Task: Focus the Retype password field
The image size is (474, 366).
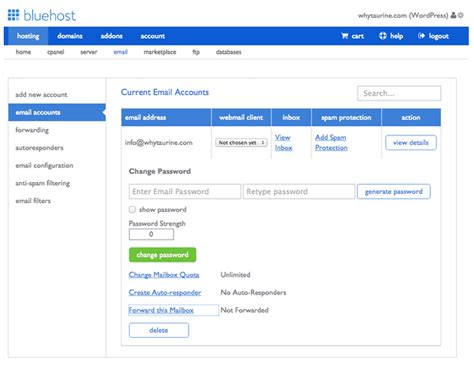Action: [299, 192]
